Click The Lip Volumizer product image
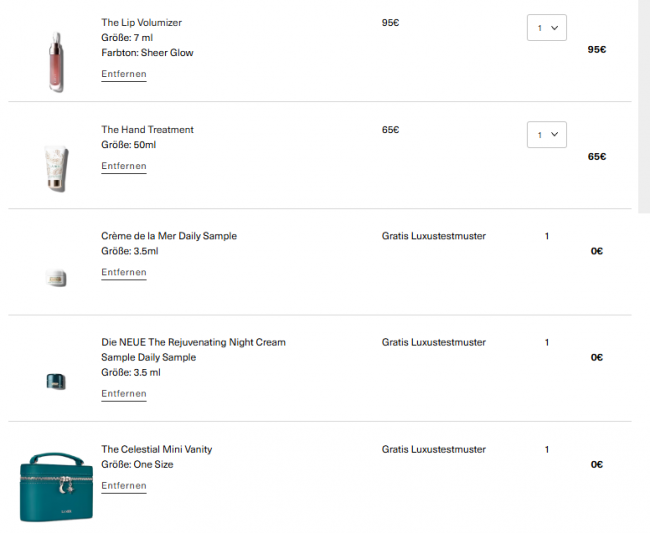 coord(55,62)
